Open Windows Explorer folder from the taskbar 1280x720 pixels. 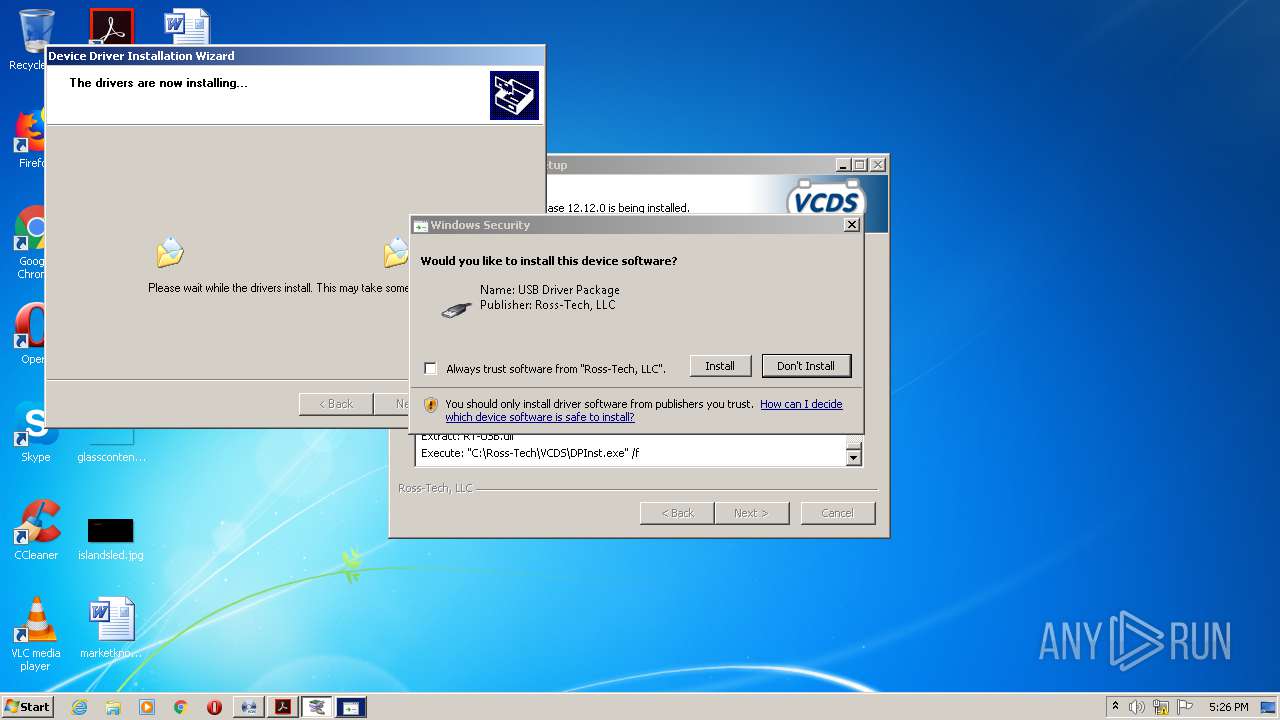113,707
